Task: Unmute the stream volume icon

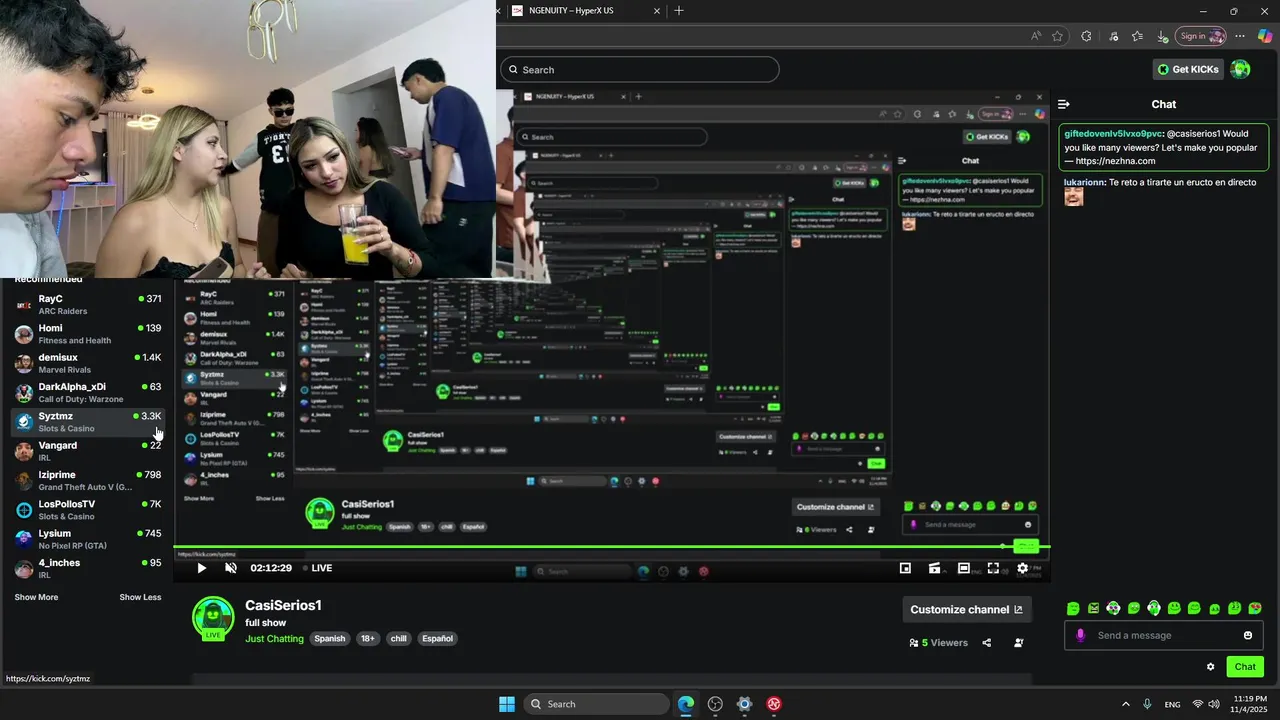Action: click(x=231, y=568)
